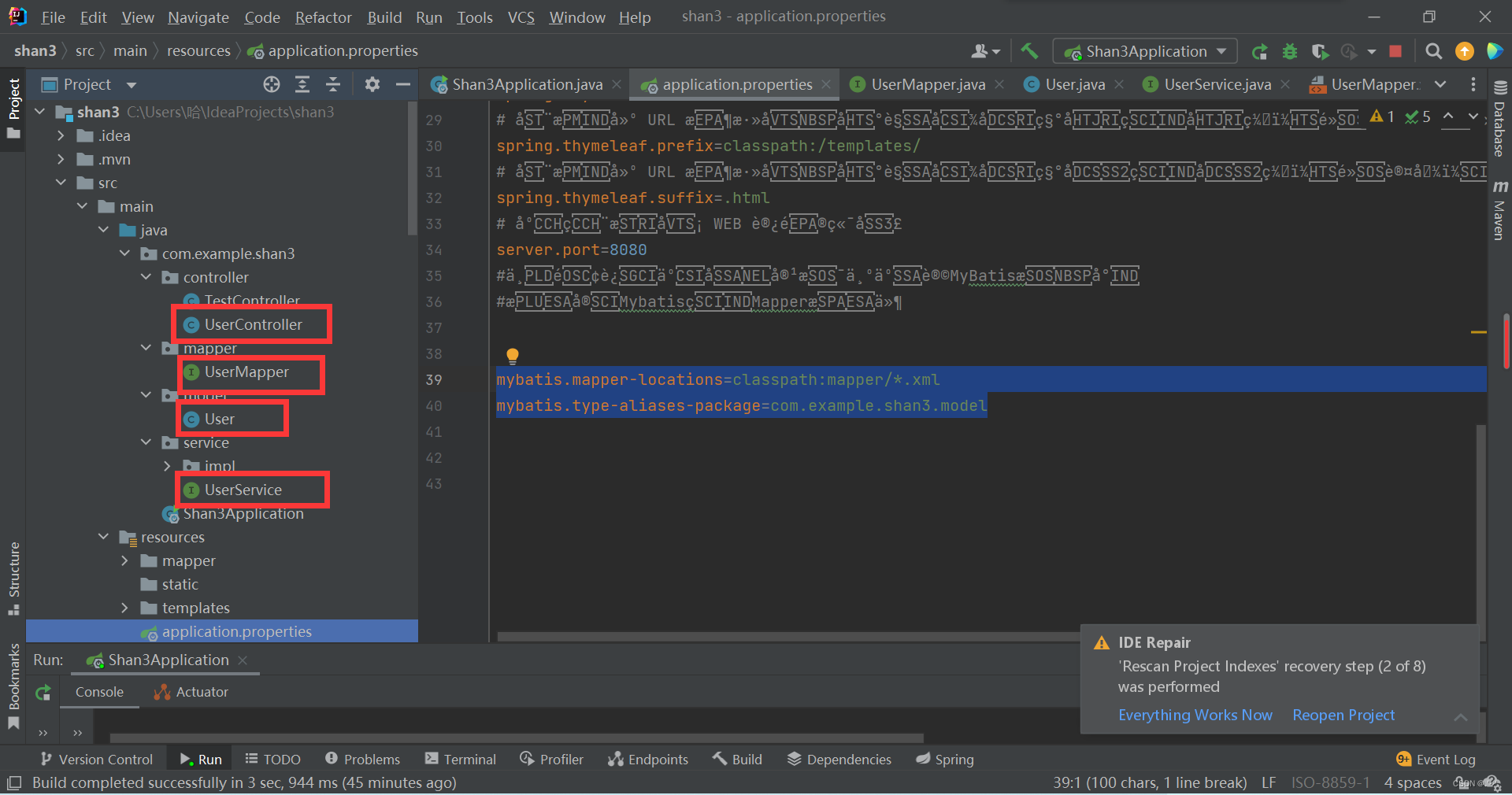
Task: Open the Database tool window
Action: coord(1500,120)
